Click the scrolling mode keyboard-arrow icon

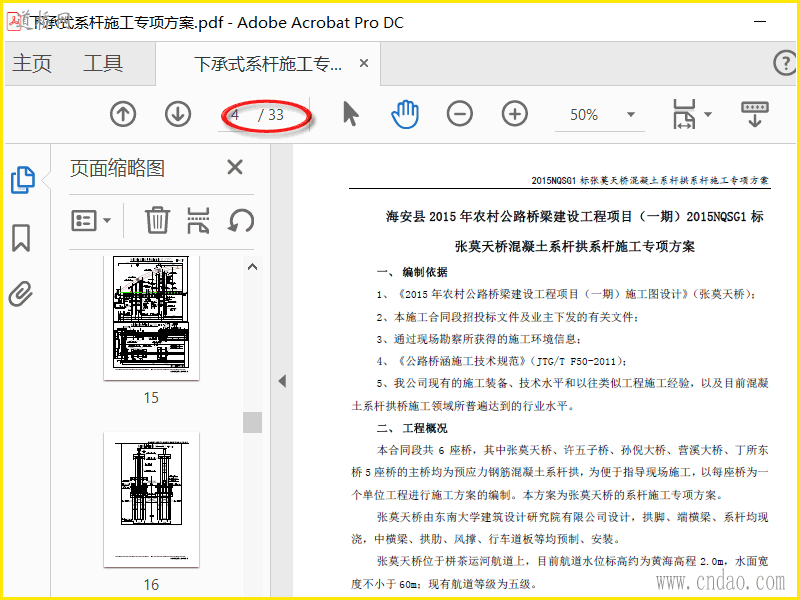[755, 114]
